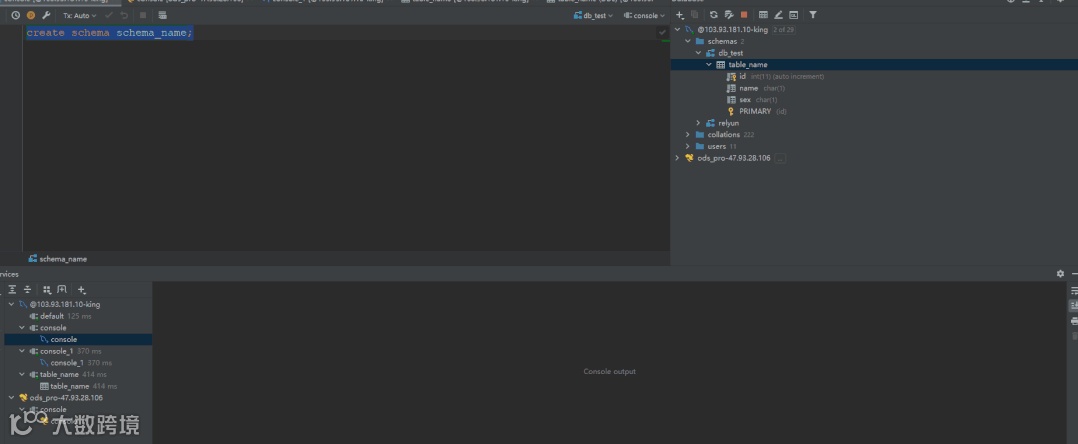Open the Tx: Auto transaction mode dropdown
This screenshot has width=1078, height=444.
[80, 15]
